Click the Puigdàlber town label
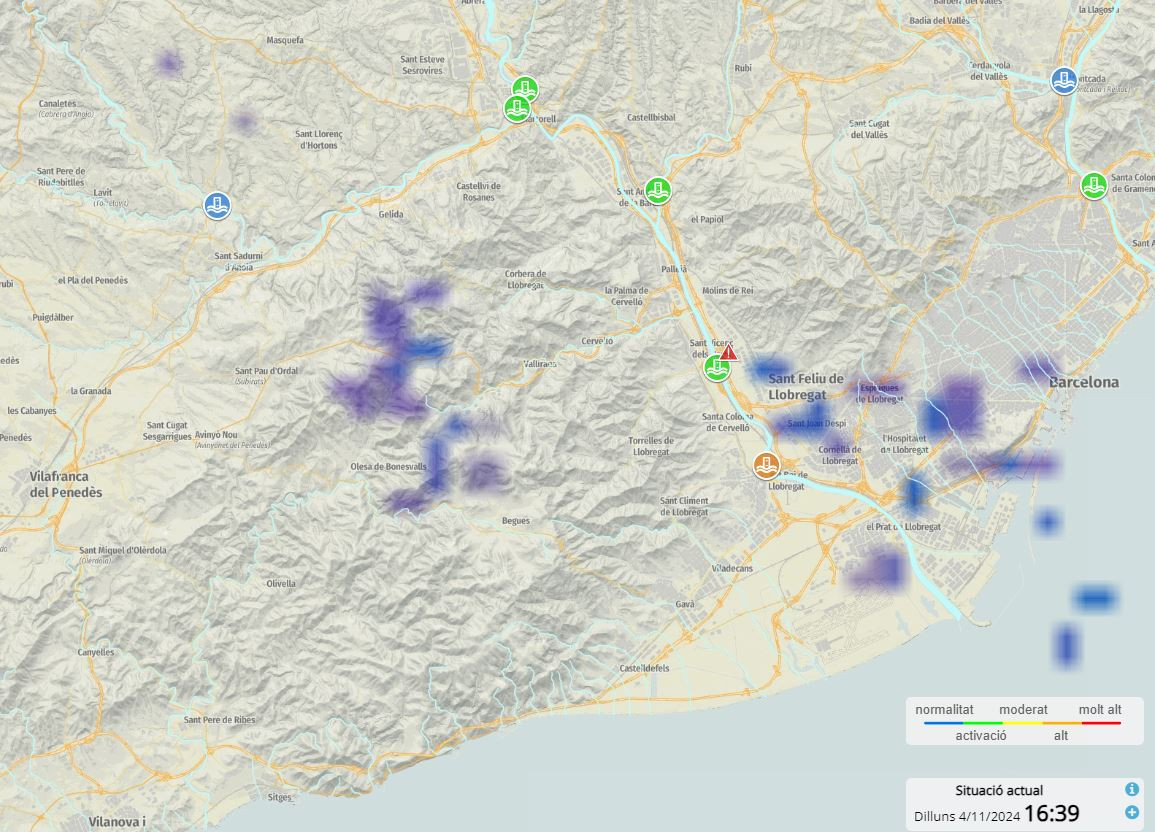 point(53,318)
